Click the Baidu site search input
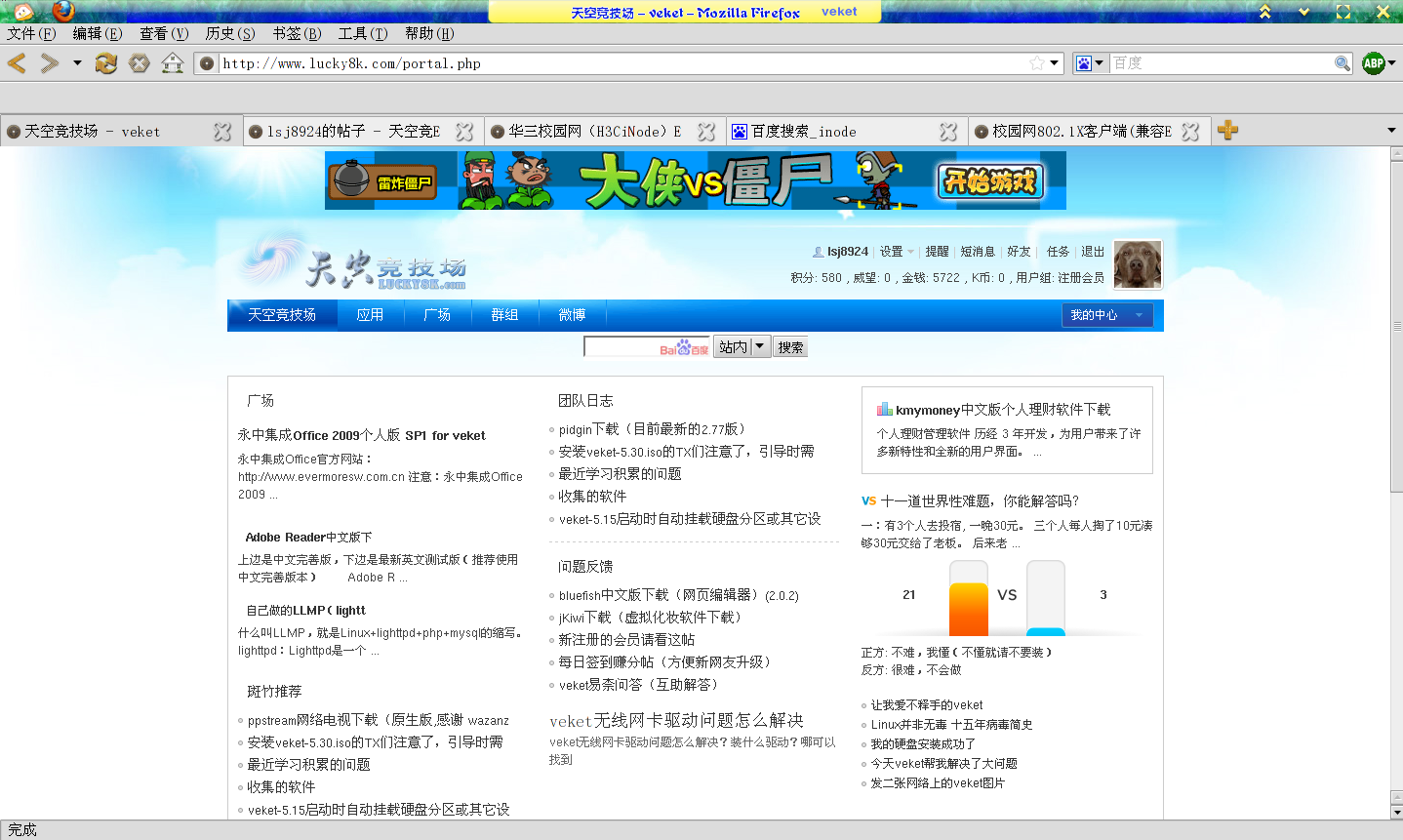 point(647,347)
